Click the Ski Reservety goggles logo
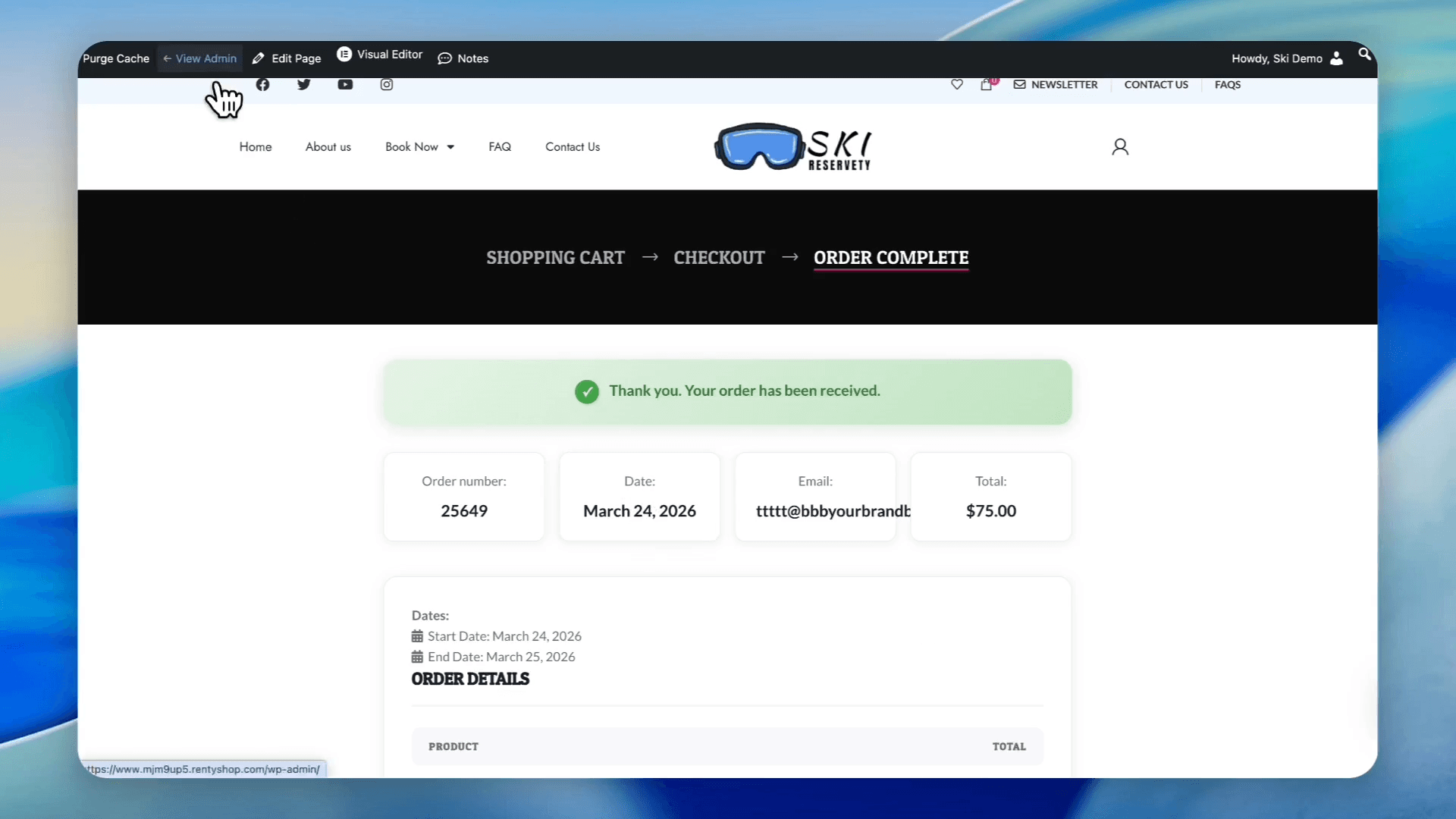The image size is (1456, 819). pyautogui.click(x=793, y=146)
